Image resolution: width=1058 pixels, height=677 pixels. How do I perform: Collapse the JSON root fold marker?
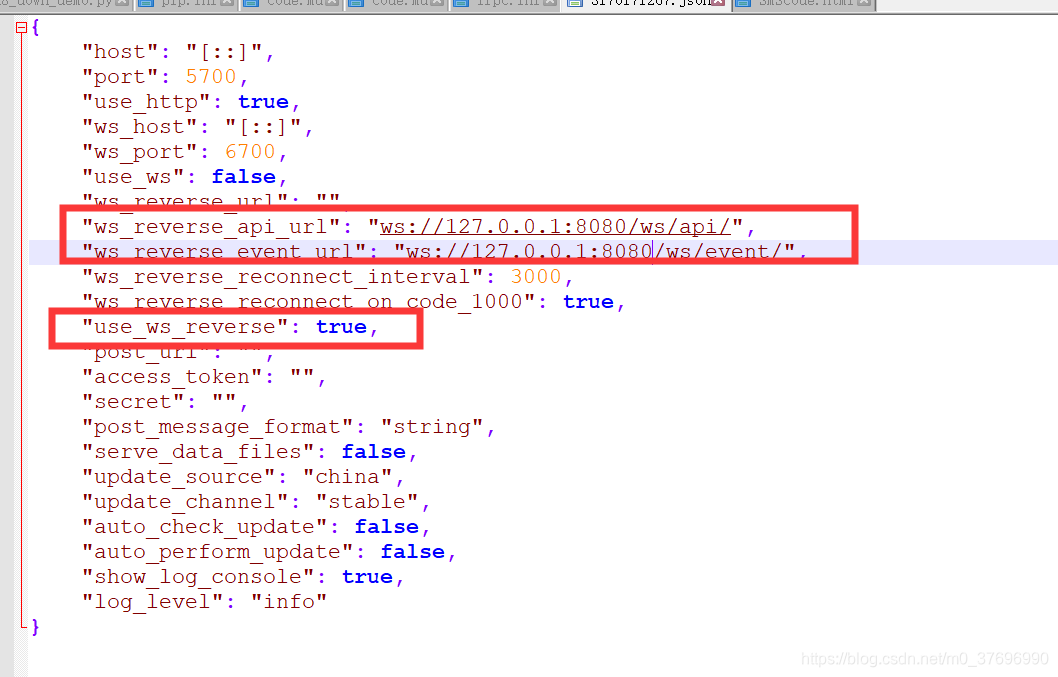click(x=21, y=28)
